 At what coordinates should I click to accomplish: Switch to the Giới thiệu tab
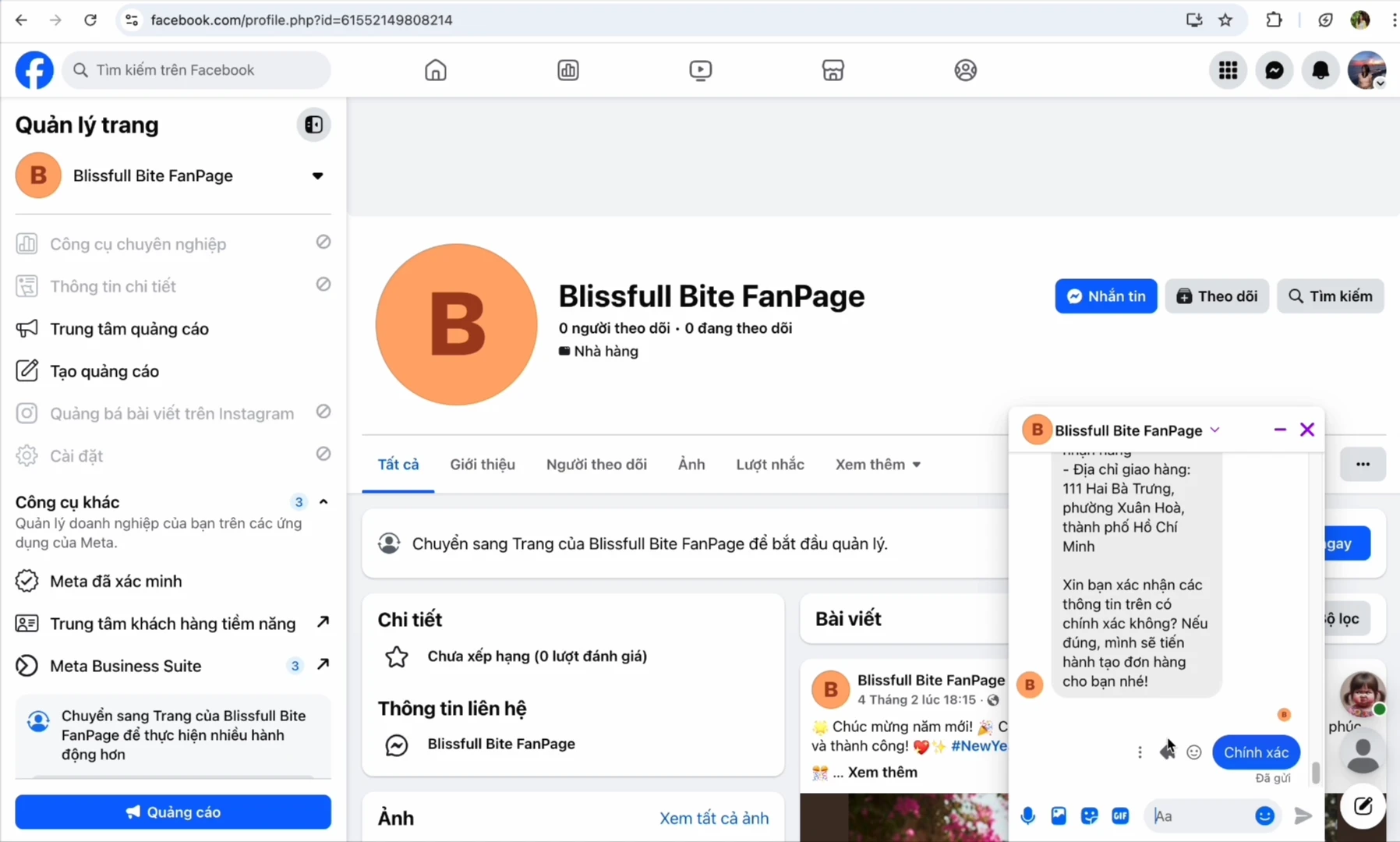[482, 465]
